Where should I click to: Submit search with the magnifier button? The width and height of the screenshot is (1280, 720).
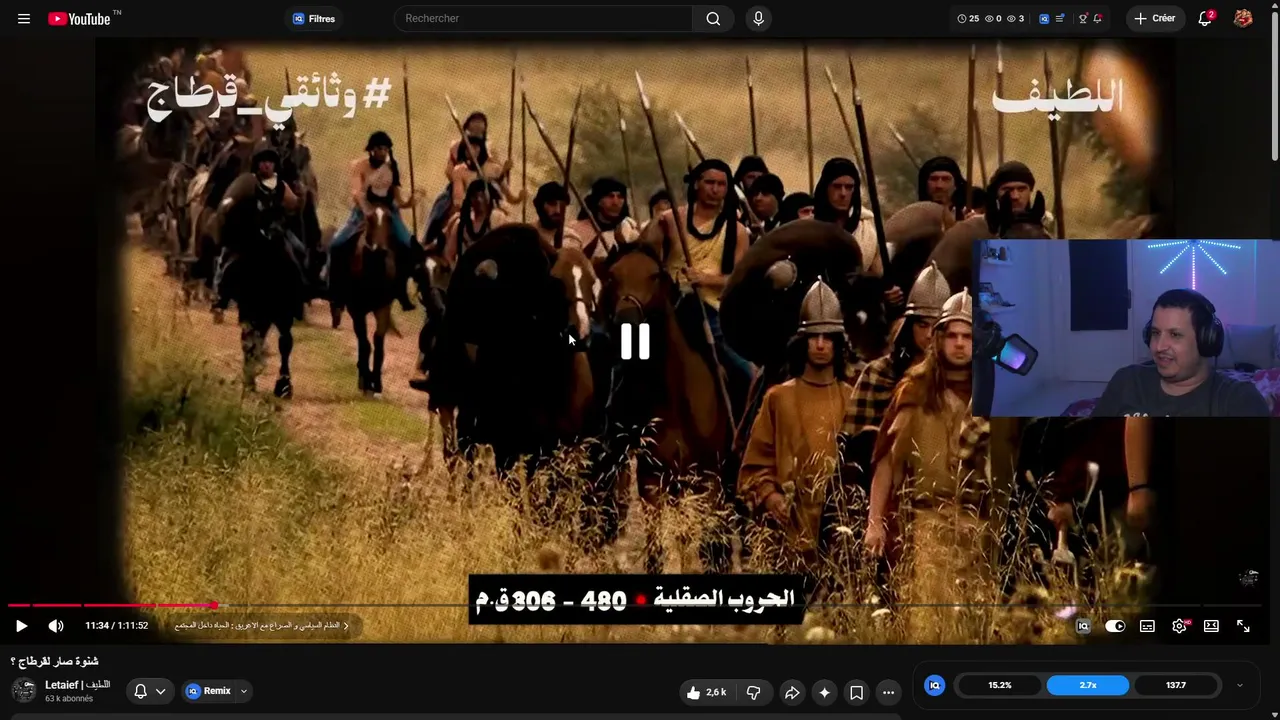pyautogui.click(x=713, y=19)
